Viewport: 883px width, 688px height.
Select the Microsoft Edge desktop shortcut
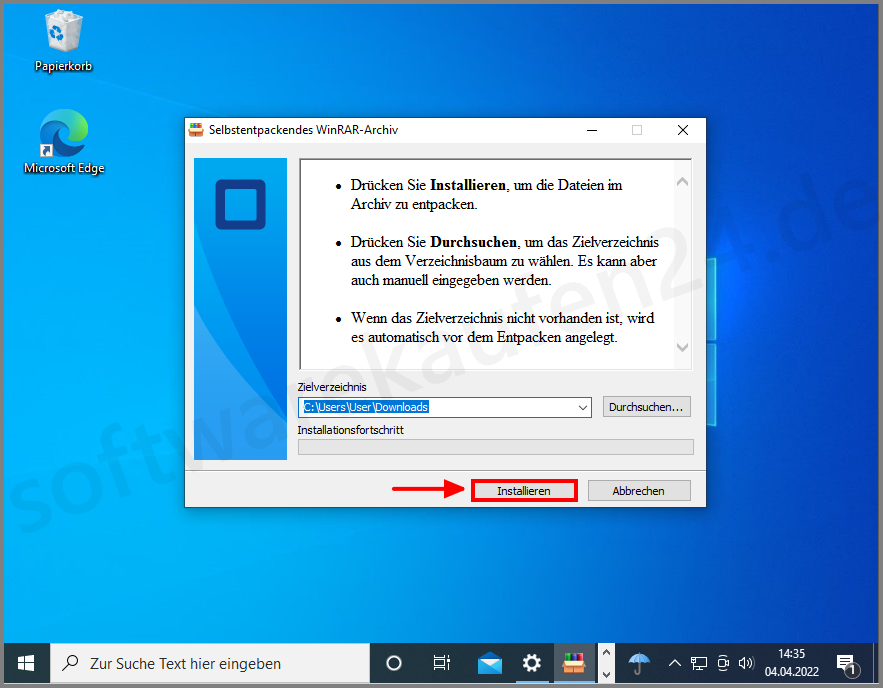click(64, 142)
